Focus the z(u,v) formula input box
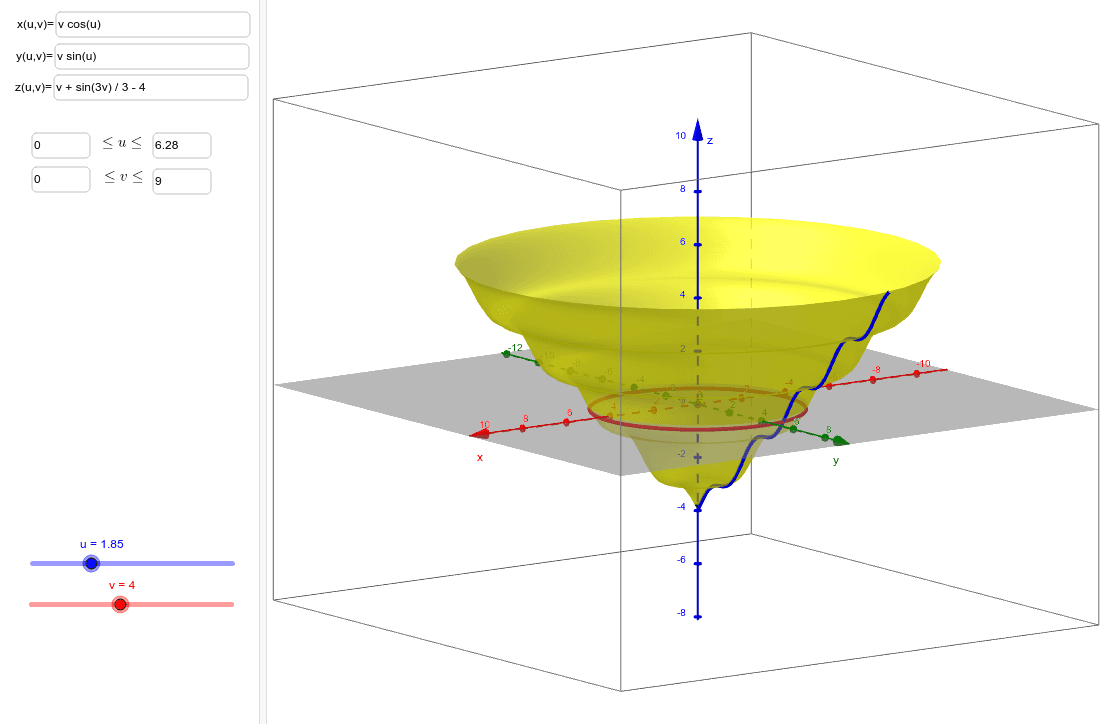This screenshot has width=1107, height=726. click(x=152, y=87)
